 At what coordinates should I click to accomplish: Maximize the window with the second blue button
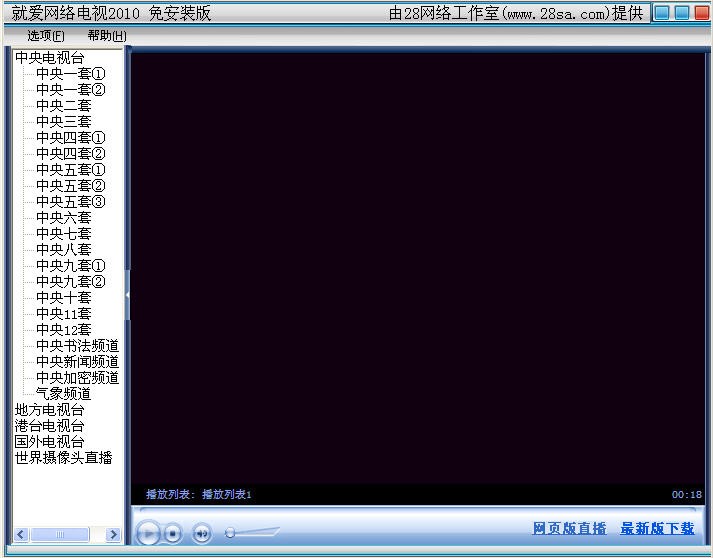tap(682, 13)
